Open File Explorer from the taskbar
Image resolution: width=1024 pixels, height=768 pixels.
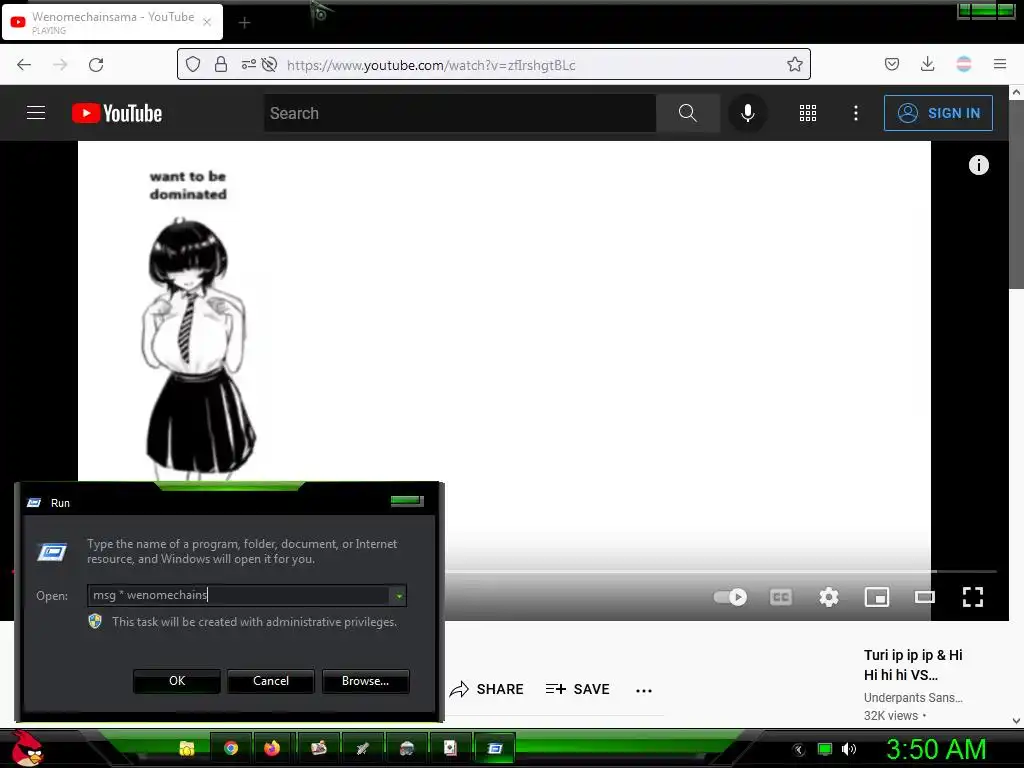click(187, 748)
